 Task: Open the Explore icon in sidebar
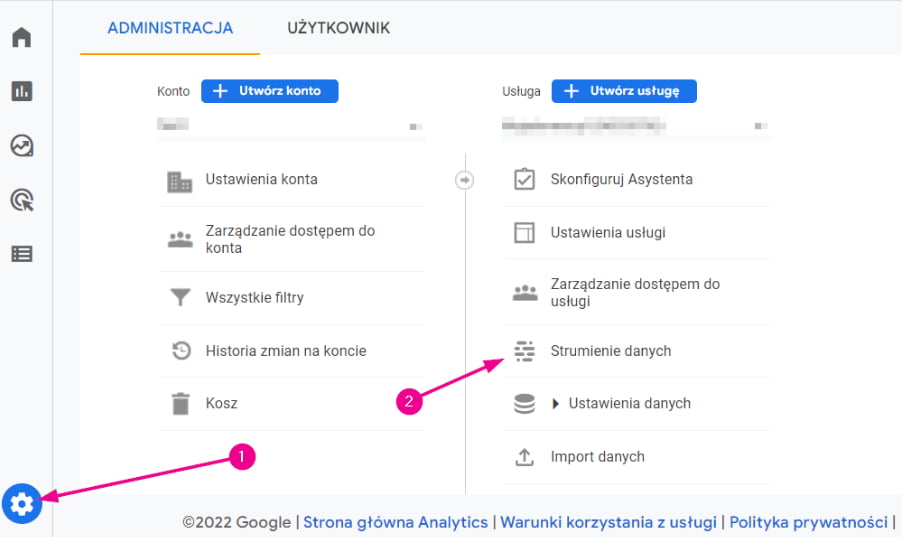point(22,145)
